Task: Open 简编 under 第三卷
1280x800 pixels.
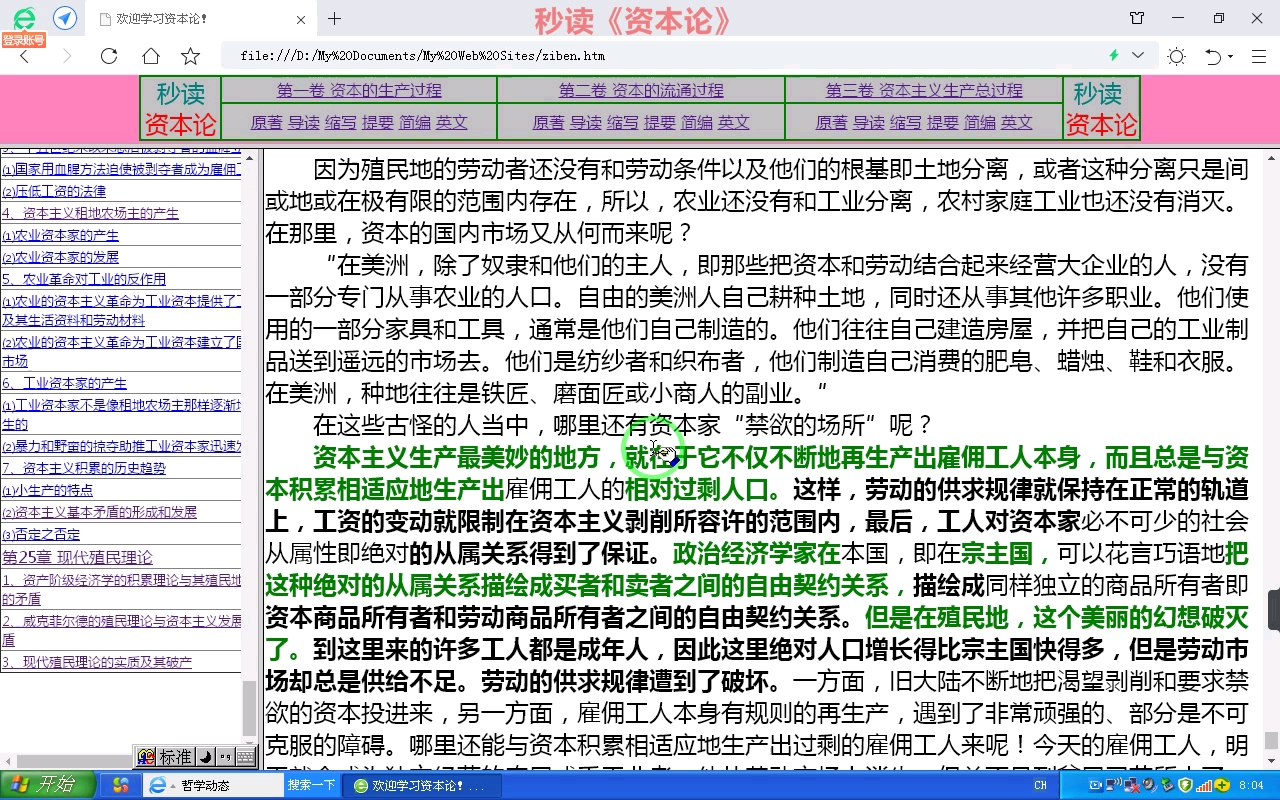Action: (x=980, y=122)
